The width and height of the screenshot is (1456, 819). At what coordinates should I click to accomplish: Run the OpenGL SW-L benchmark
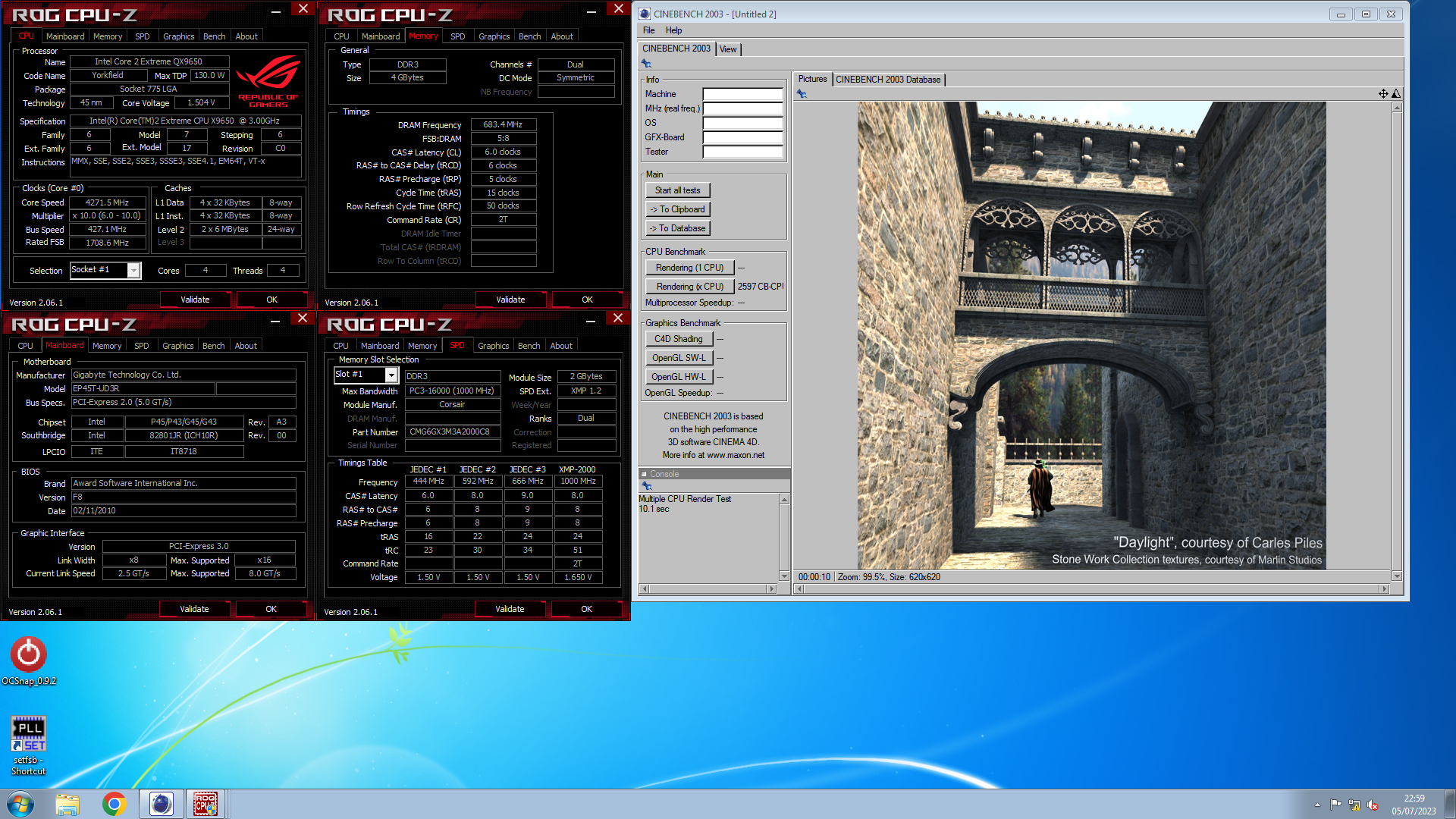tap(679, 358)
